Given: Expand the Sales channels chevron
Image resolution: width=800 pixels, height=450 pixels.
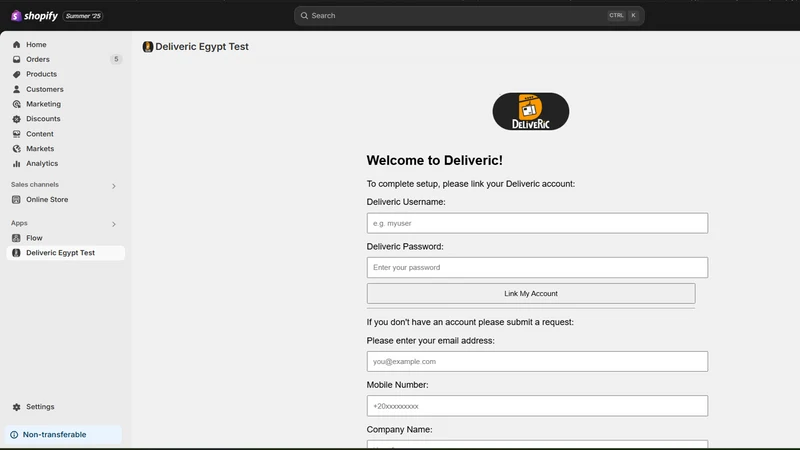Looking at the screenshot, I should tap(114, 186).
